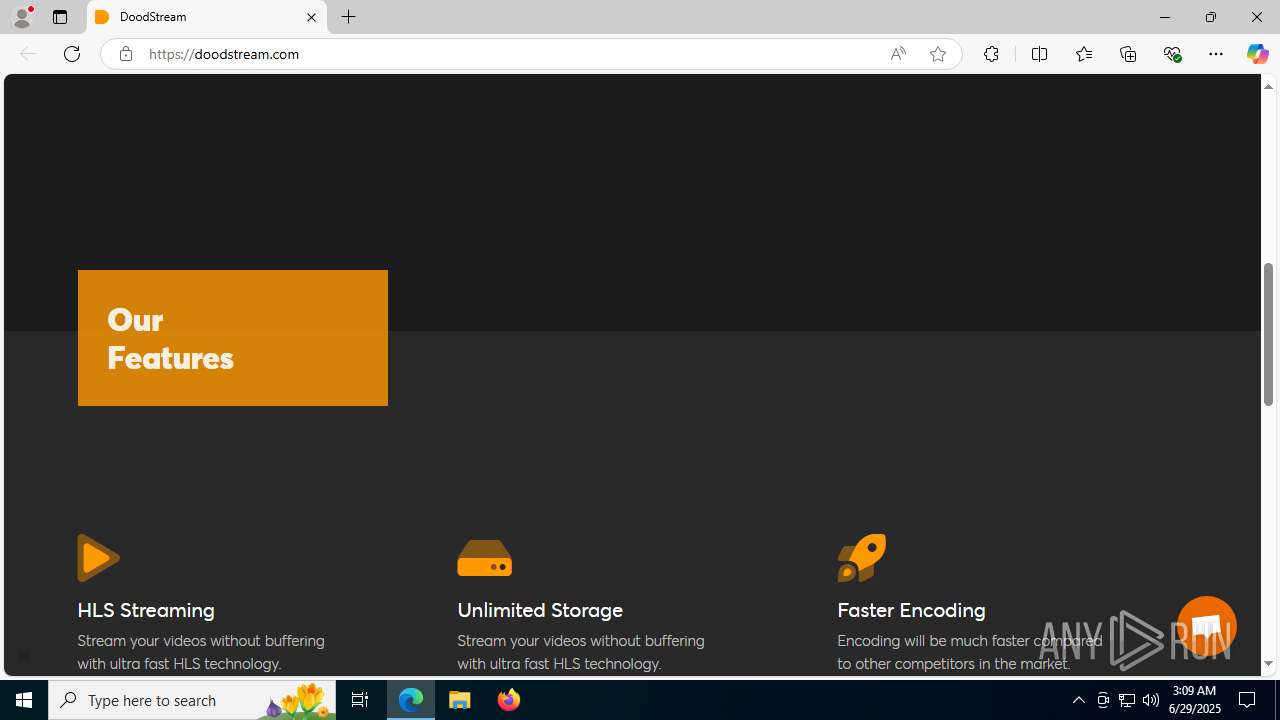Close the DoodStream tab
The height and width of the screenshot is (720, 1280).
[x=311, y=17]
